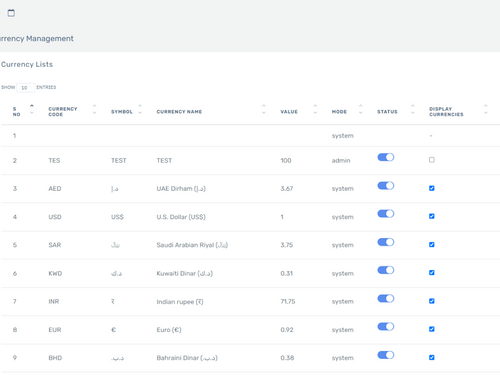
Task: Click the Kuwaiti Dinar currency name
Action: (185, 273)
